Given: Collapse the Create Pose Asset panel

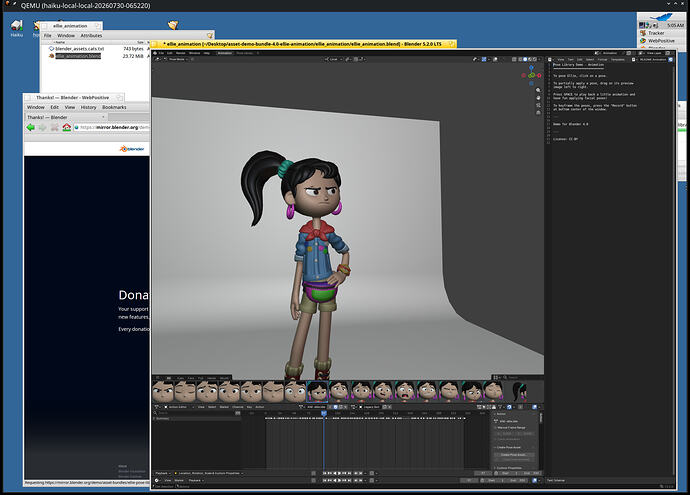Looking at the screenshot, I should [508, 447].
